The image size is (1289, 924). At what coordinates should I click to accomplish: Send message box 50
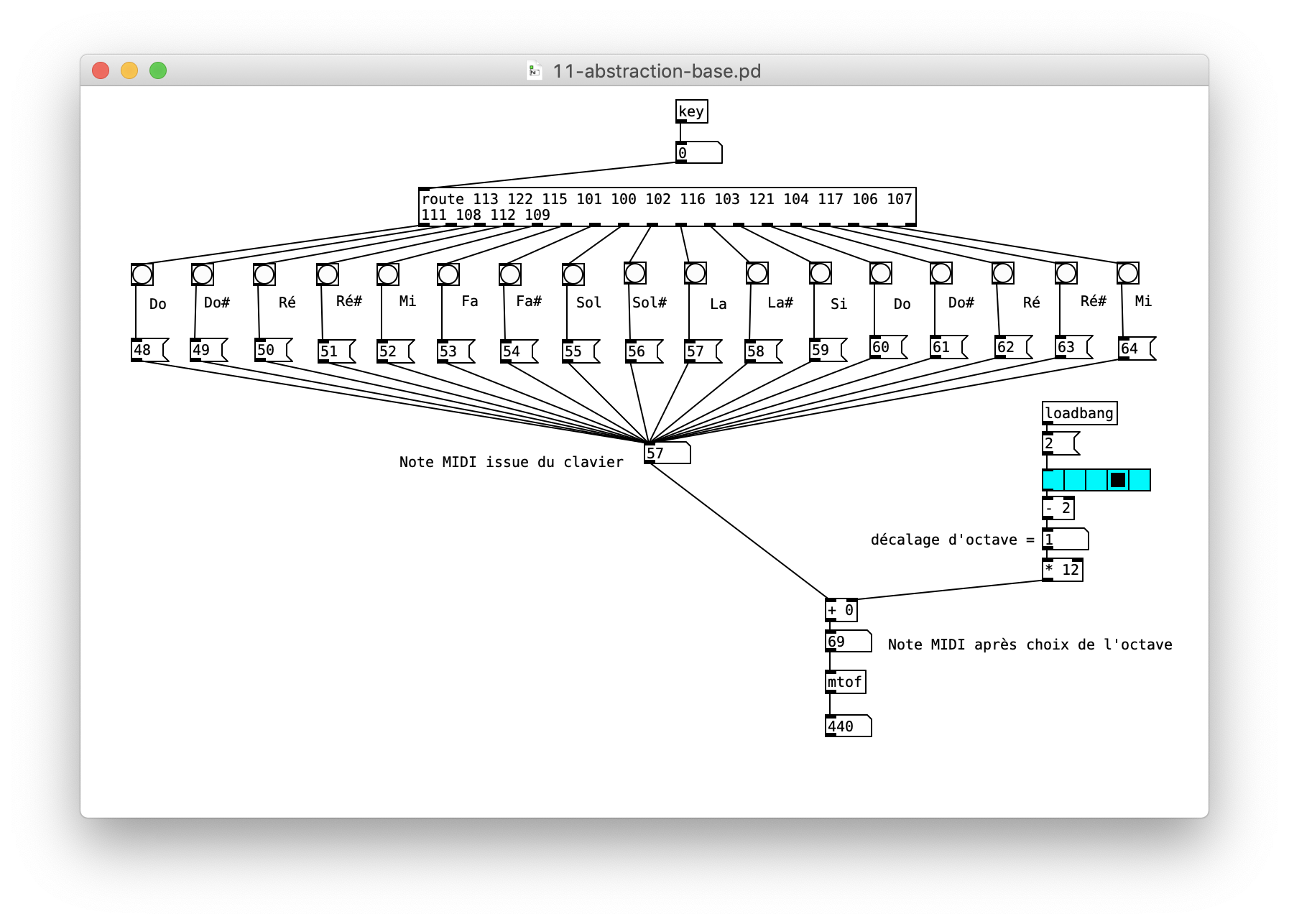(274, 350)
